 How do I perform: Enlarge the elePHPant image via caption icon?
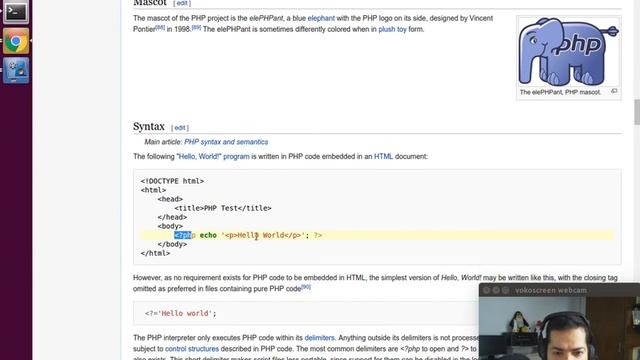click(614, 91)
